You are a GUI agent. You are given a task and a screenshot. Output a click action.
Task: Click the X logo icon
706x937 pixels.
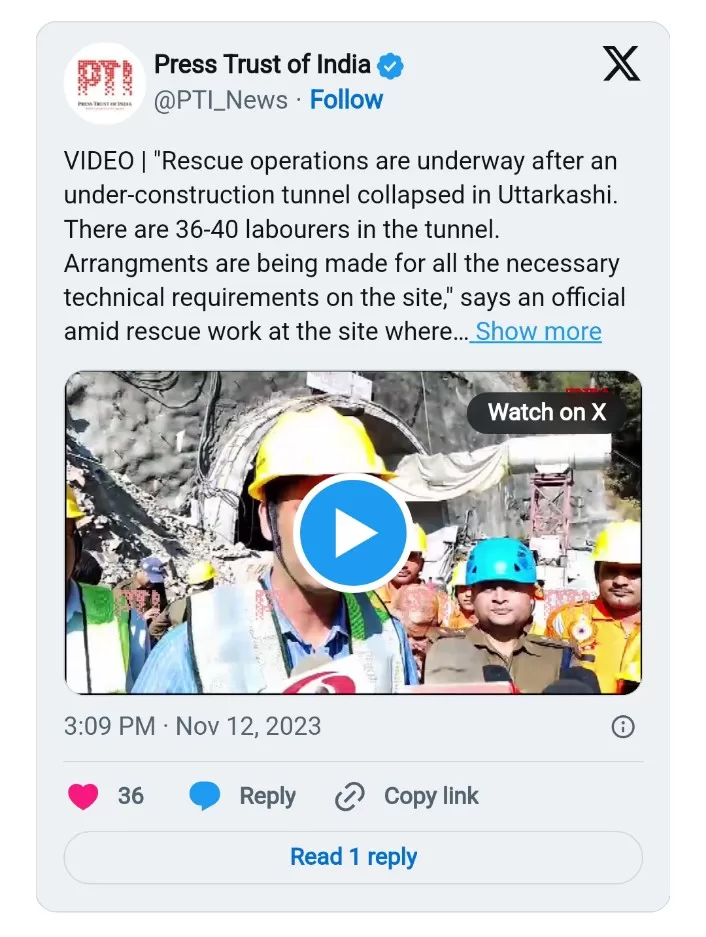[621, 64]
